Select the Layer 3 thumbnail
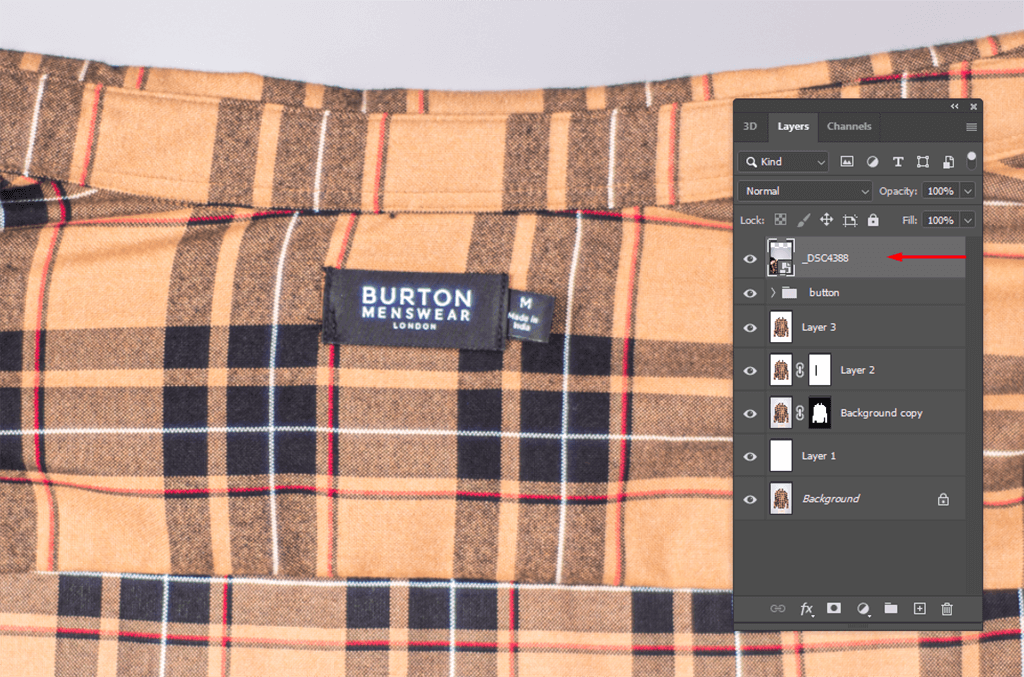Viewport: 1024px width, 677px height. (x=781, y=327)
